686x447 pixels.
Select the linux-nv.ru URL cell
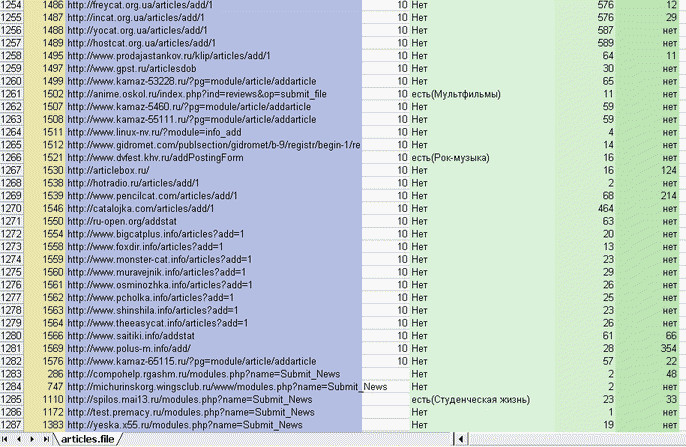[x=214, y=132]
